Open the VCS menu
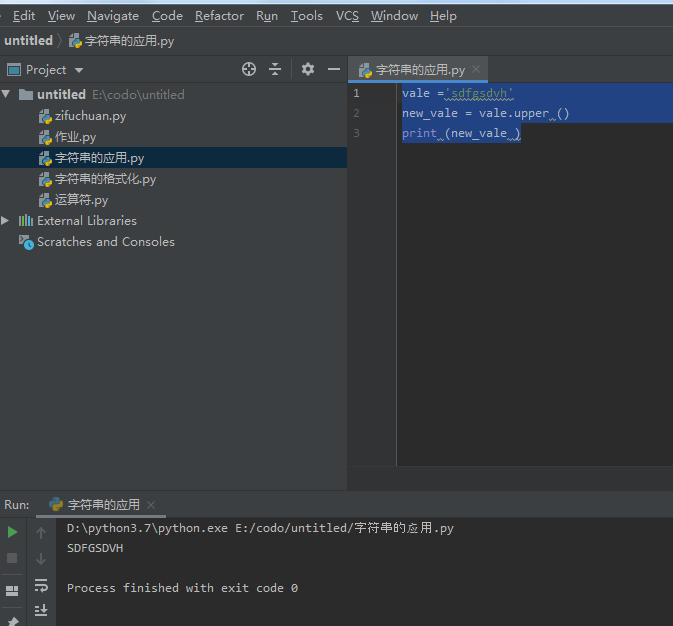 click(347, 16)
